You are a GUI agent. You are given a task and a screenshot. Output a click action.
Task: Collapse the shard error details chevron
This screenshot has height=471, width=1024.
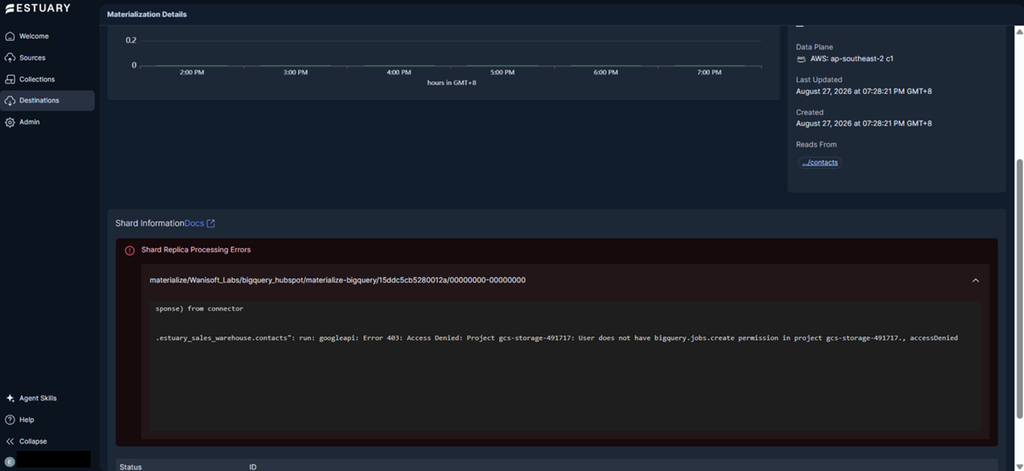pos(976,280)
